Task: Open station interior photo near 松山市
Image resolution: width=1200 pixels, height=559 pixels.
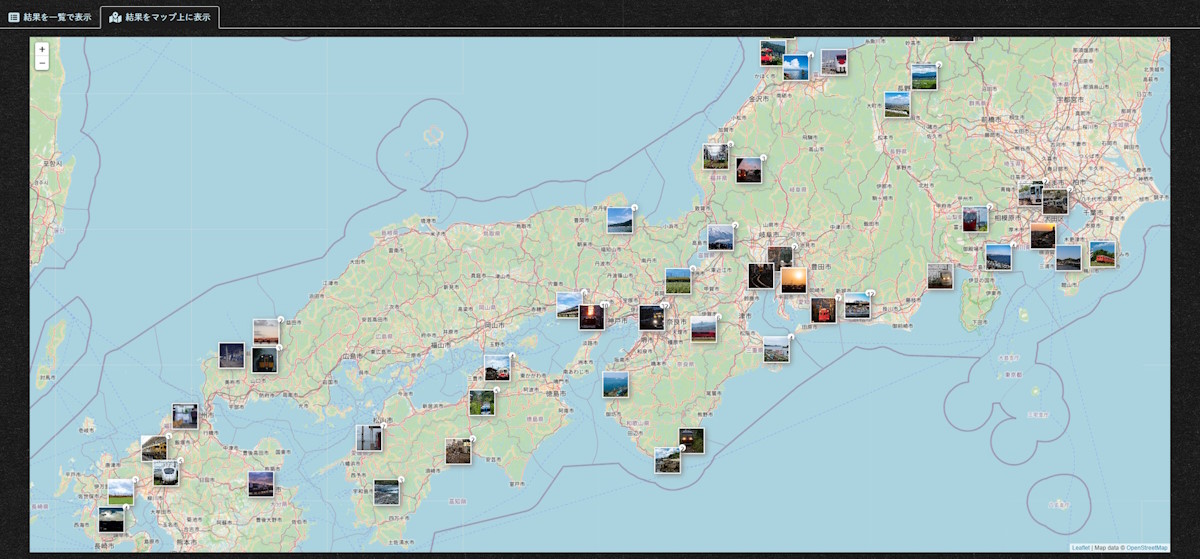Action: click(369, 438)
